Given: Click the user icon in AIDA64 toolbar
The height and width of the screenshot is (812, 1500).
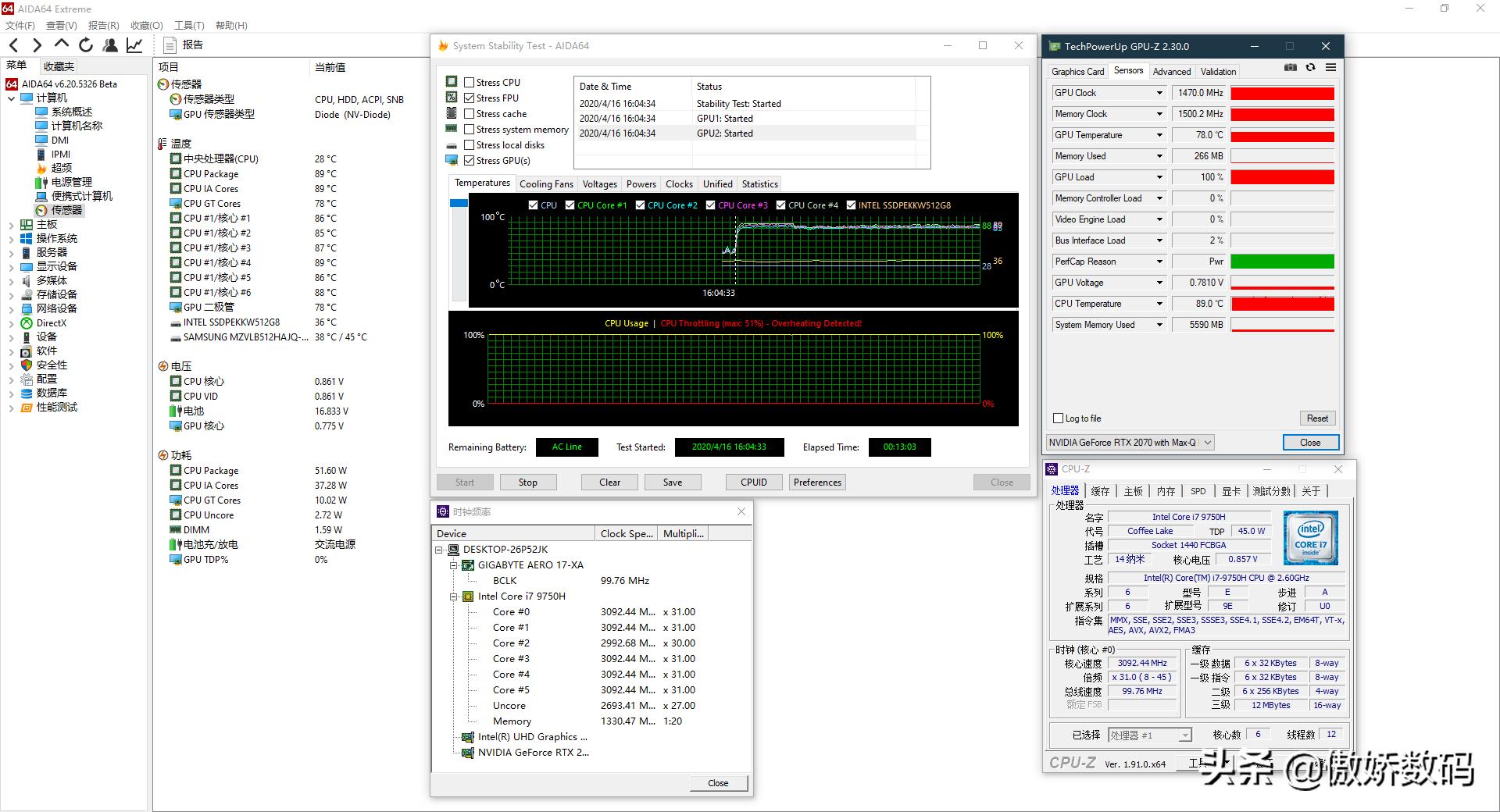Looking at the screenshot, I should (110, 45).
